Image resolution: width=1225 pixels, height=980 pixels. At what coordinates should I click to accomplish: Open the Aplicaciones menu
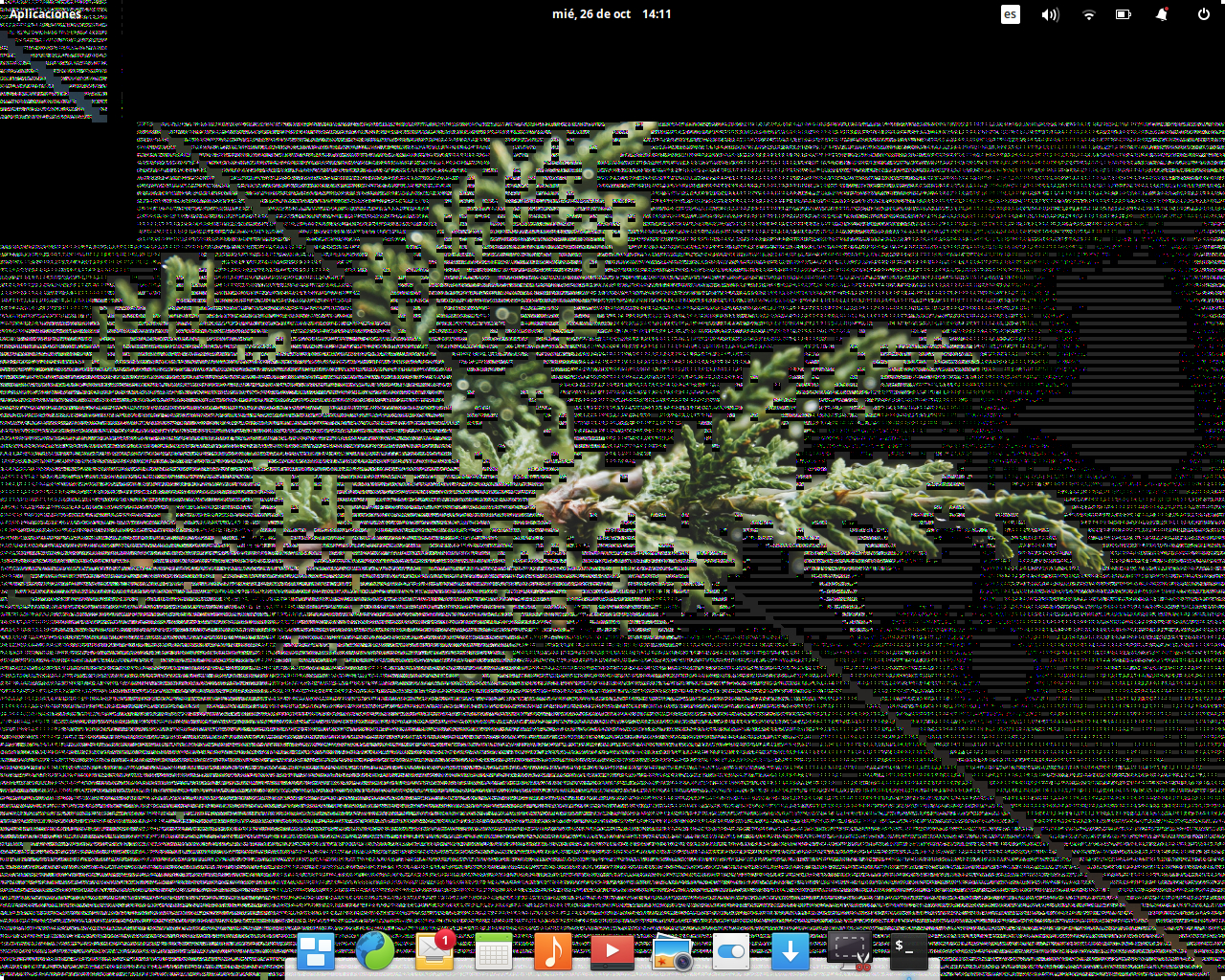point(46,14)
